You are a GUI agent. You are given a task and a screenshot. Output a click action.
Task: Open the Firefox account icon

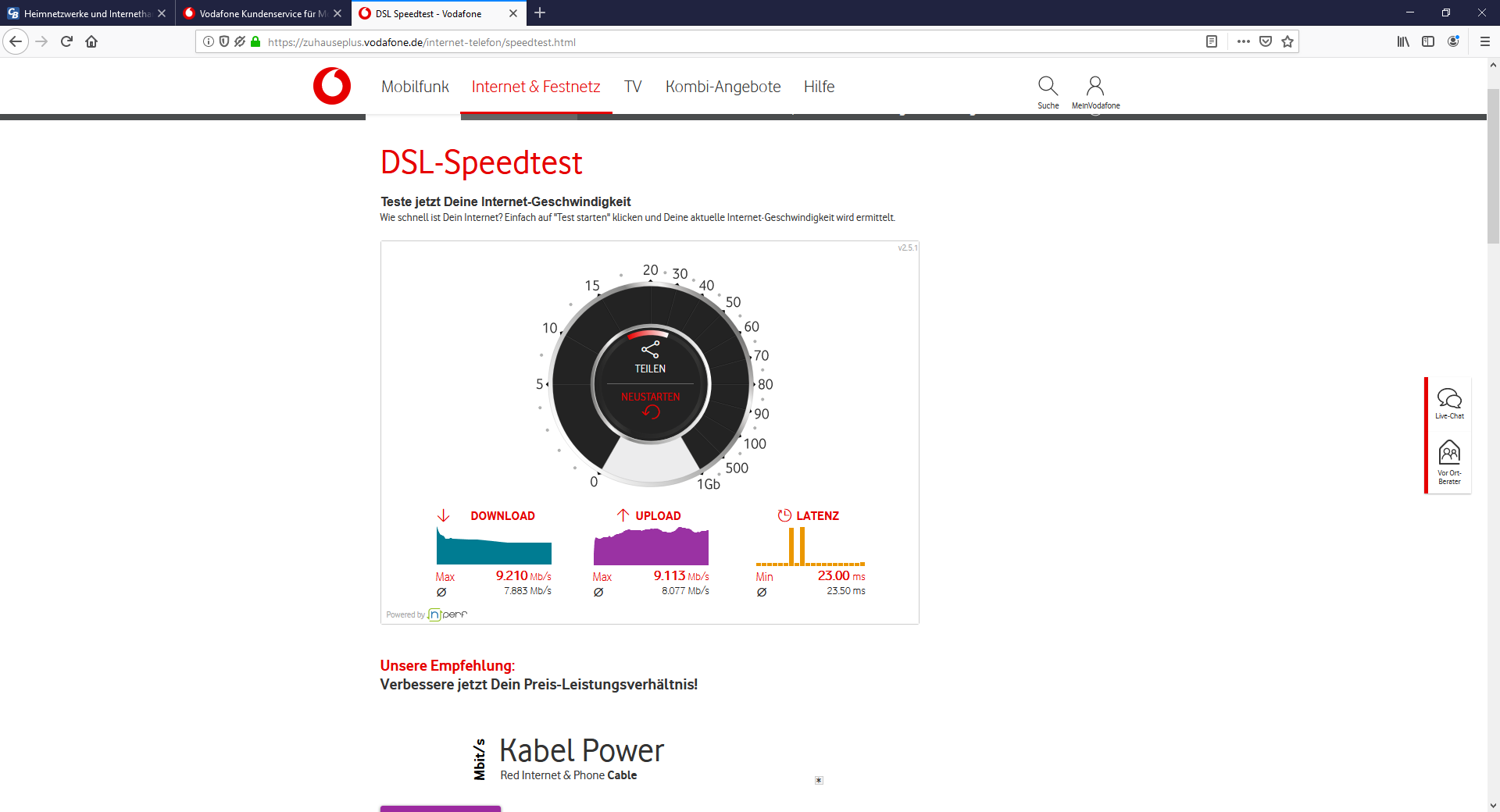click(1453, 41)
